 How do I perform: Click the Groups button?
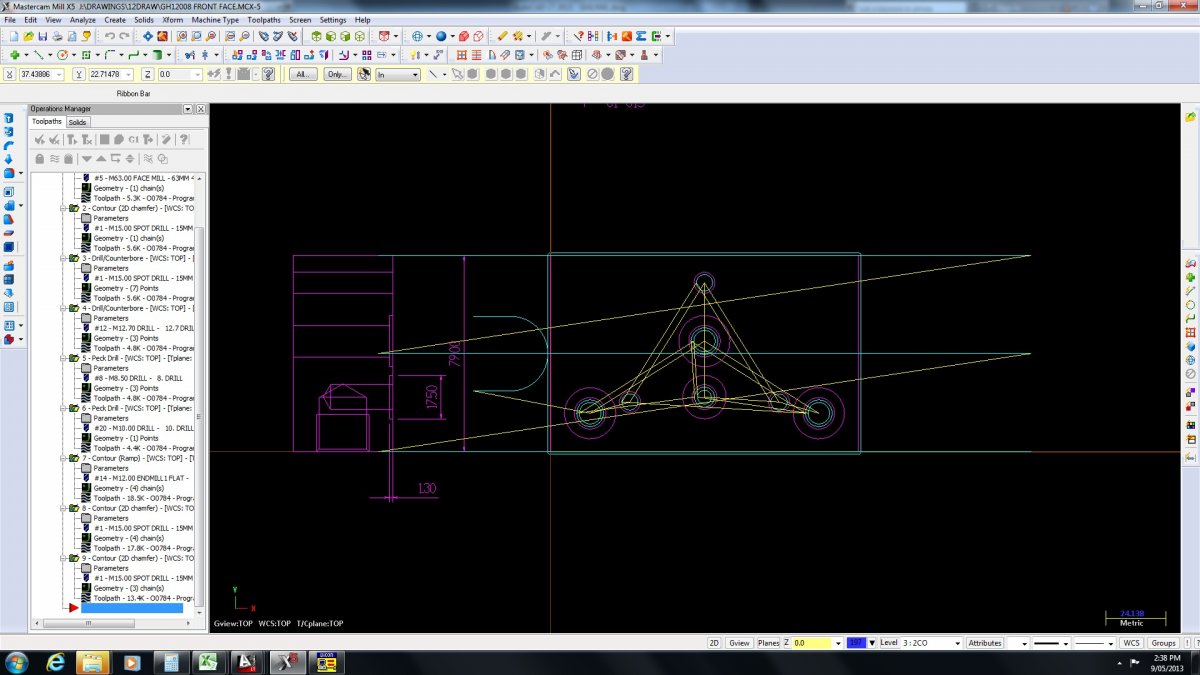(1163, 643)
